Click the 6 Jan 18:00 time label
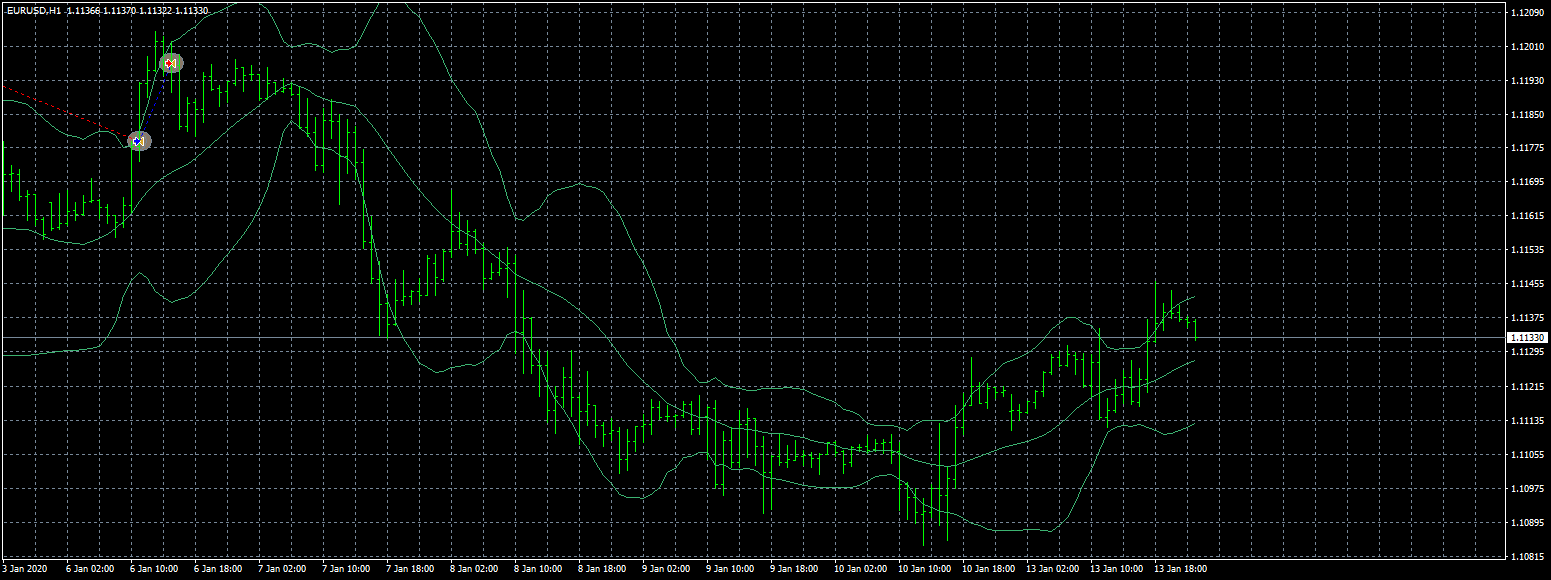 [x=218, y=568]
